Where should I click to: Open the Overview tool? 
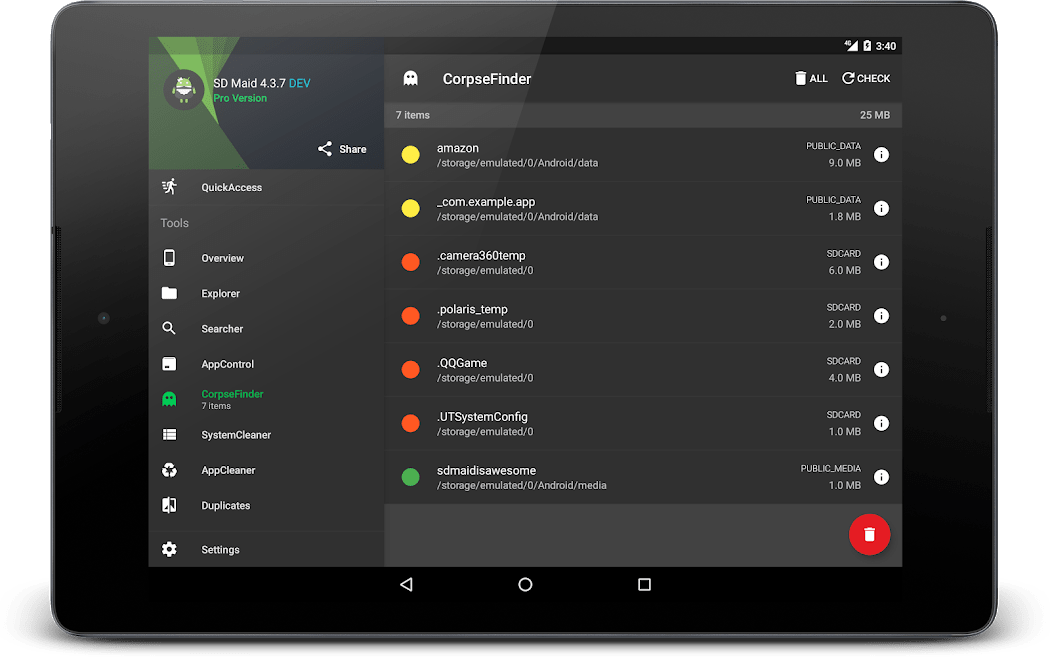pos(223,258)
